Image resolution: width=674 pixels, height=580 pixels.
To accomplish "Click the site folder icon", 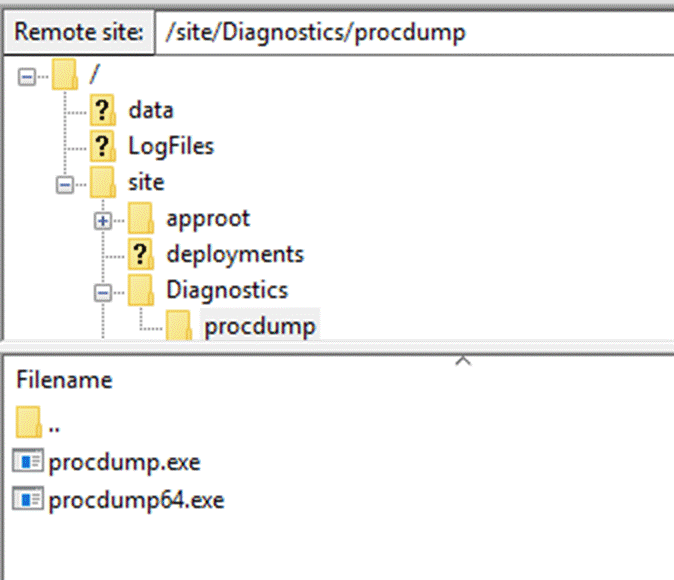I will coord(102,182).
